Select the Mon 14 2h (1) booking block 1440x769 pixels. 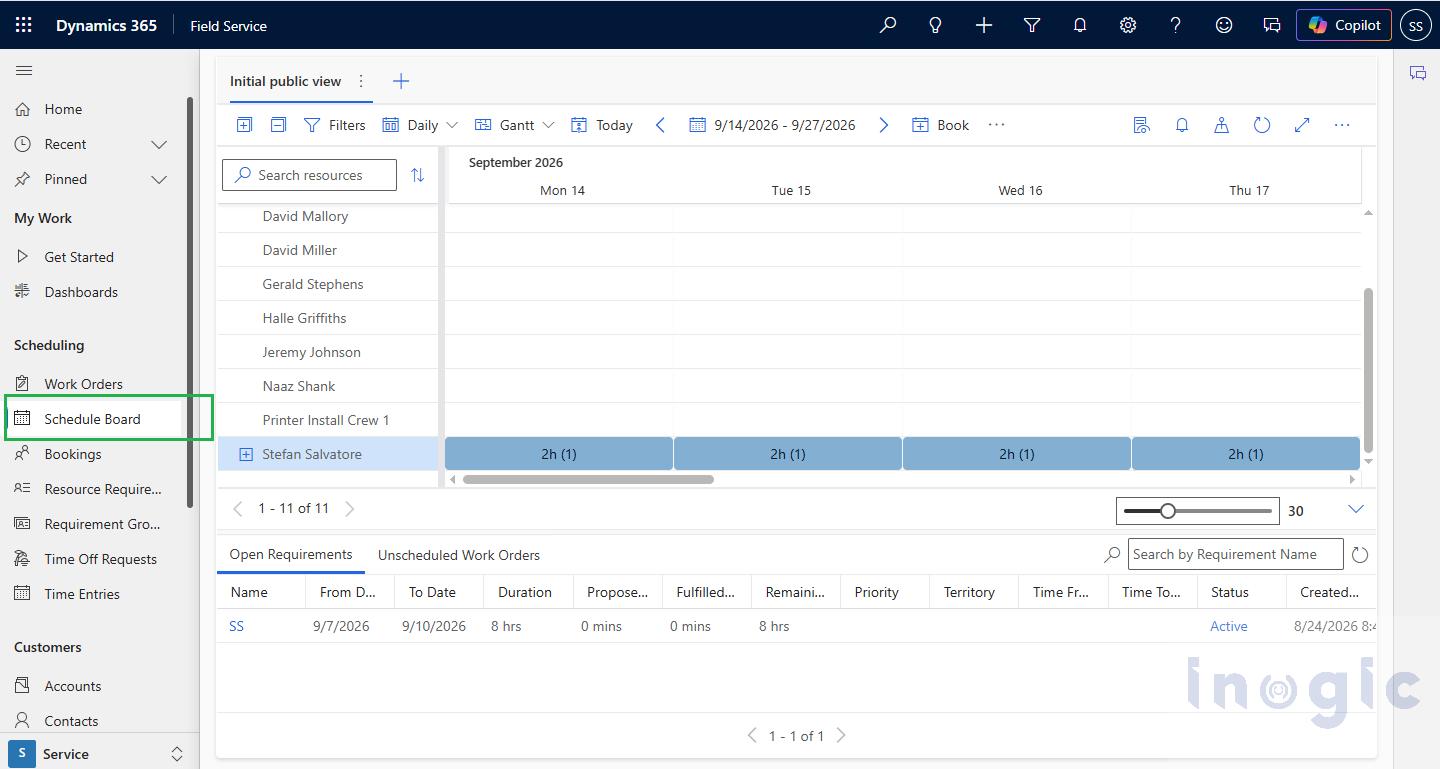[x=559, y=454]
